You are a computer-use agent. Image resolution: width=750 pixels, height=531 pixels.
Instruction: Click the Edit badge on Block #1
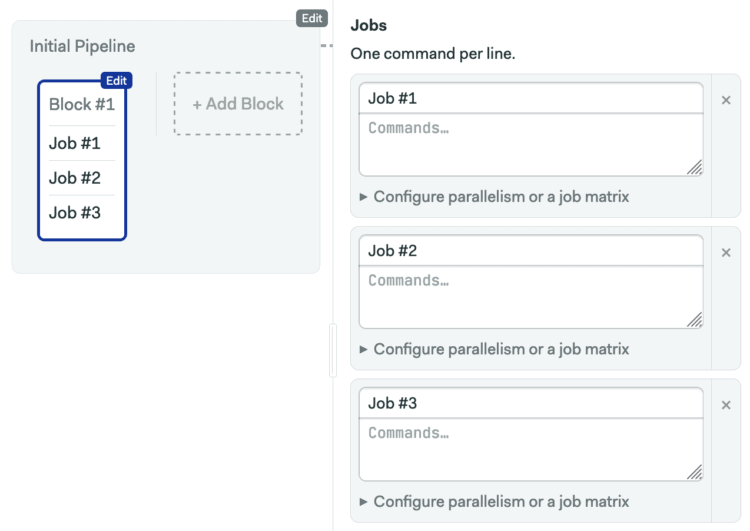[116, 81]
